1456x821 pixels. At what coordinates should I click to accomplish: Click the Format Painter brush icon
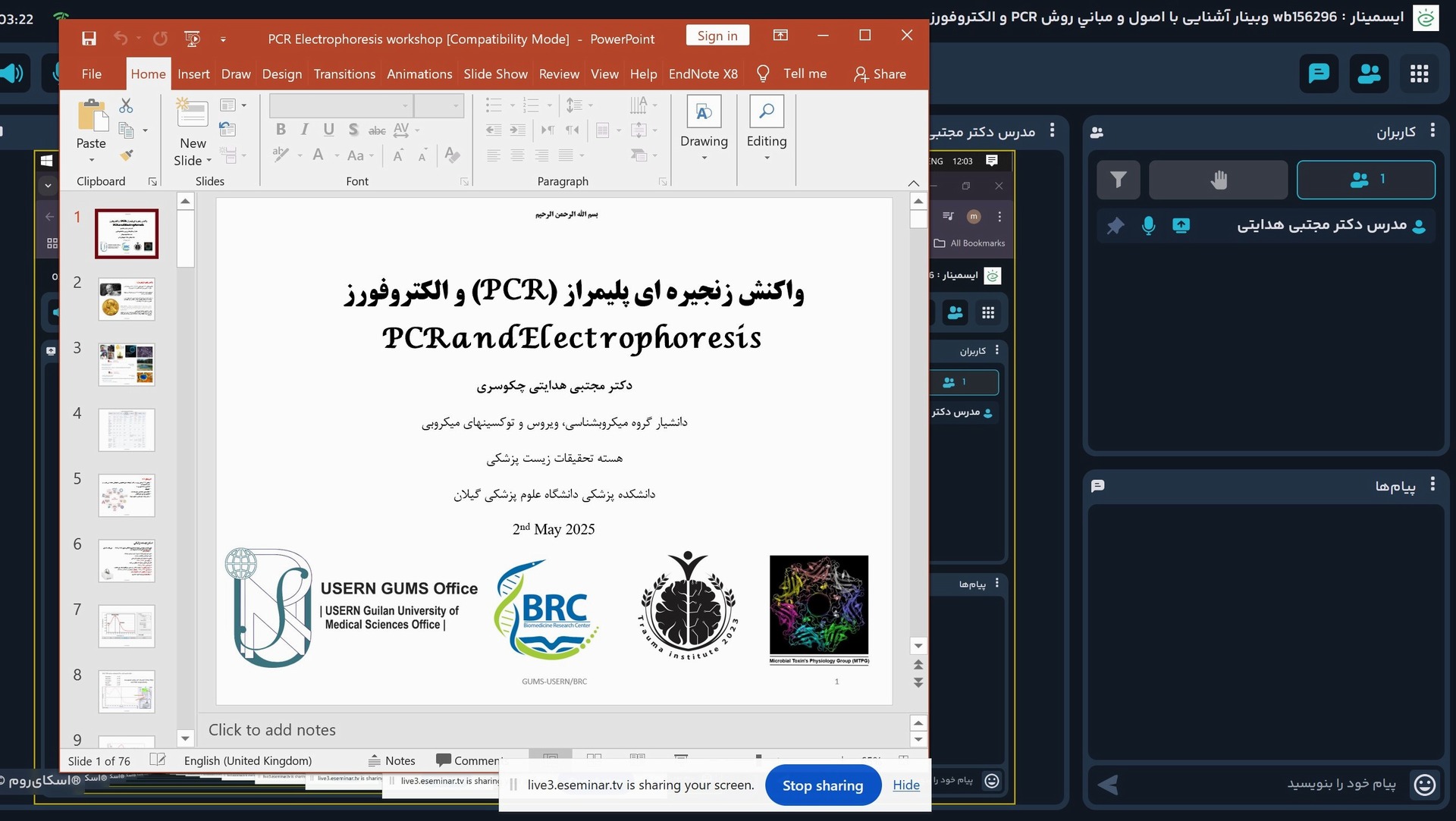tap(126, 155)
